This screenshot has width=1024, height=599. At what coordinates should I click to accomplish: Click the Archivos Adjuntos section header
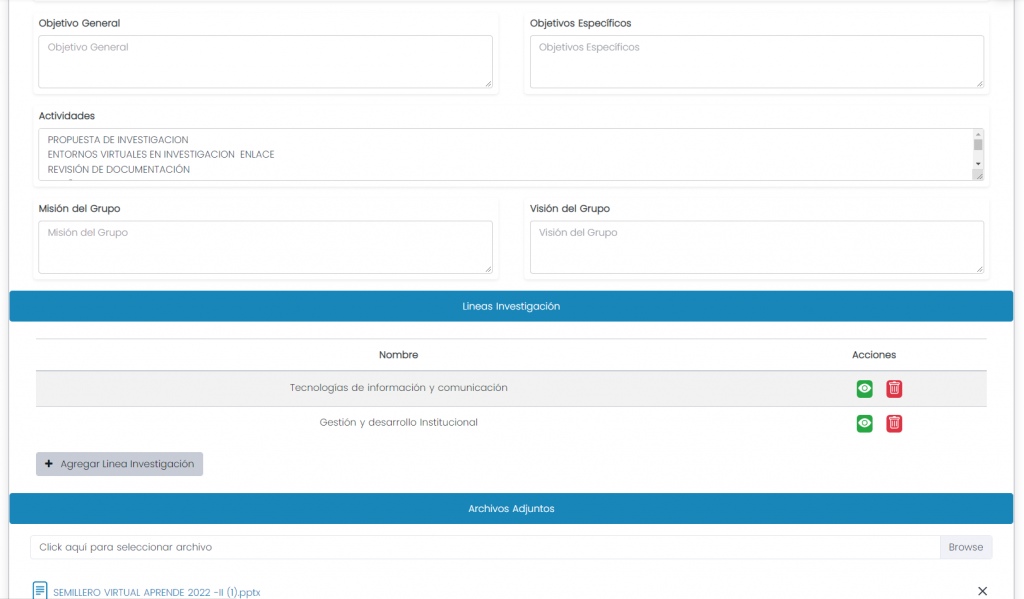[511, 508]
